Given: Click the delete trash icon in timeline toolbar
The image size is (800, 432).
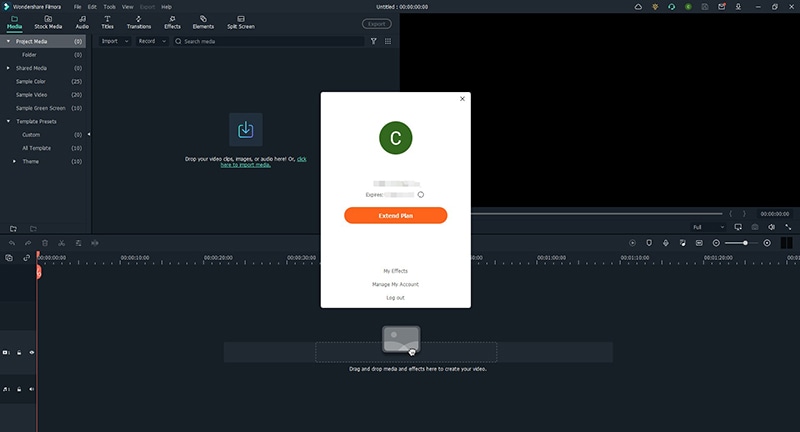Looking at the screenshot, I should pyautogui.click(x=45, y=243).
